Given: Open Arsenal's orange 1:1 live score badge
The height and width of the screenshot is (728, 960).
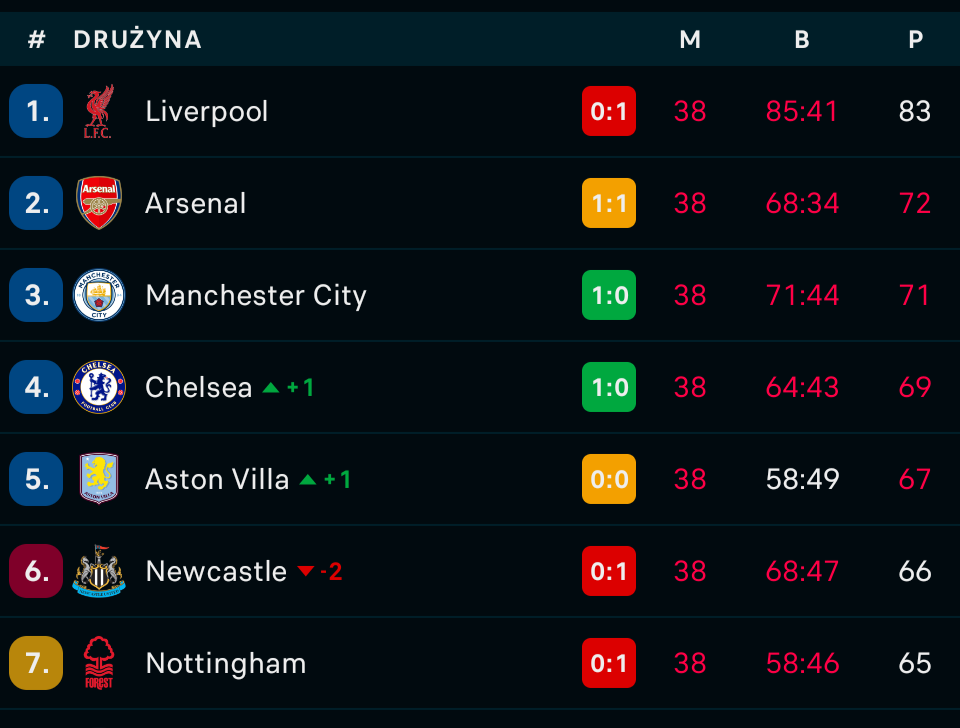Looking at the screenshot, I should coord(609,203).
